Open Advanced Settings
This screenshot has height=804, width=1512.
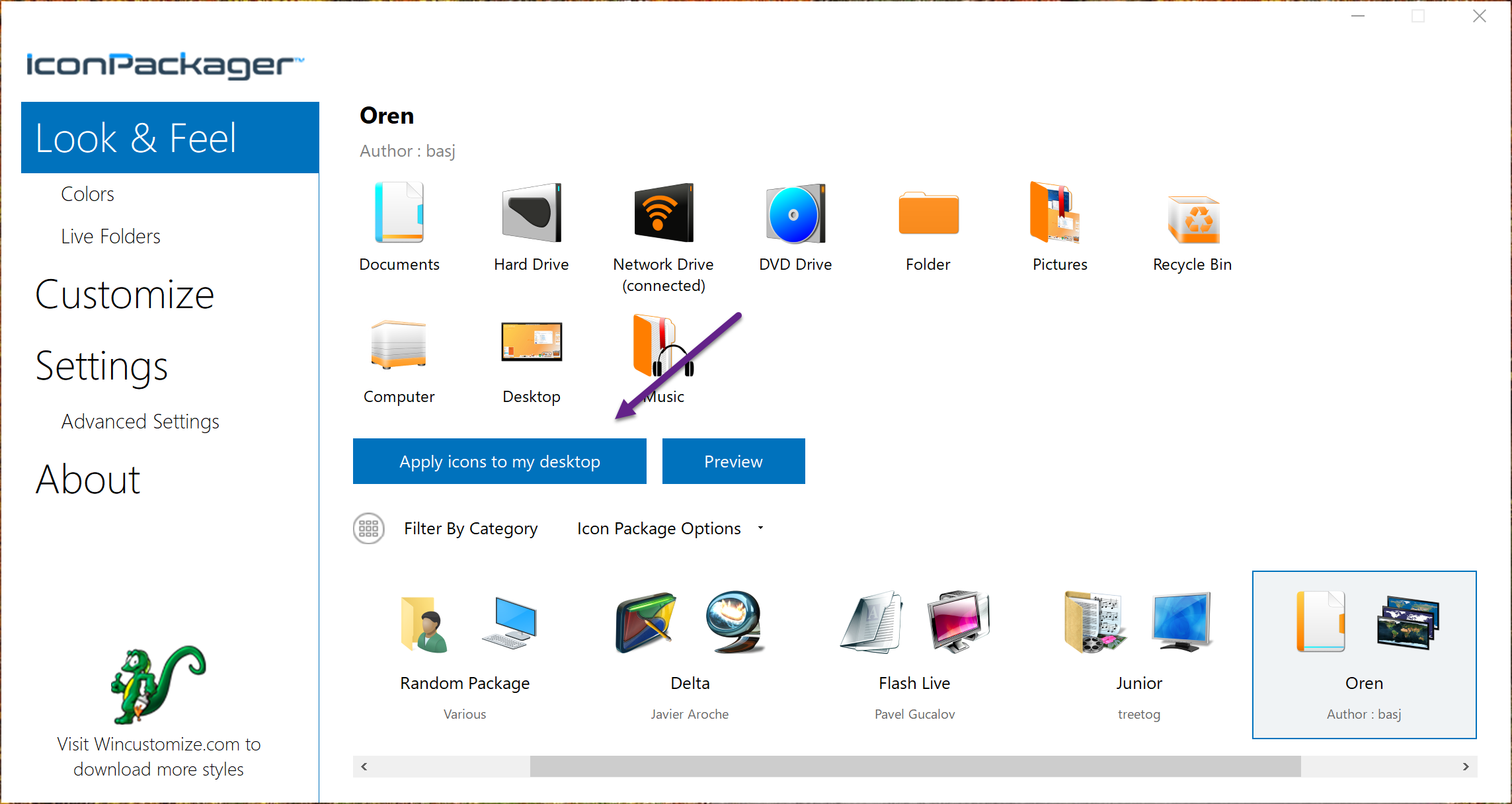139,421
